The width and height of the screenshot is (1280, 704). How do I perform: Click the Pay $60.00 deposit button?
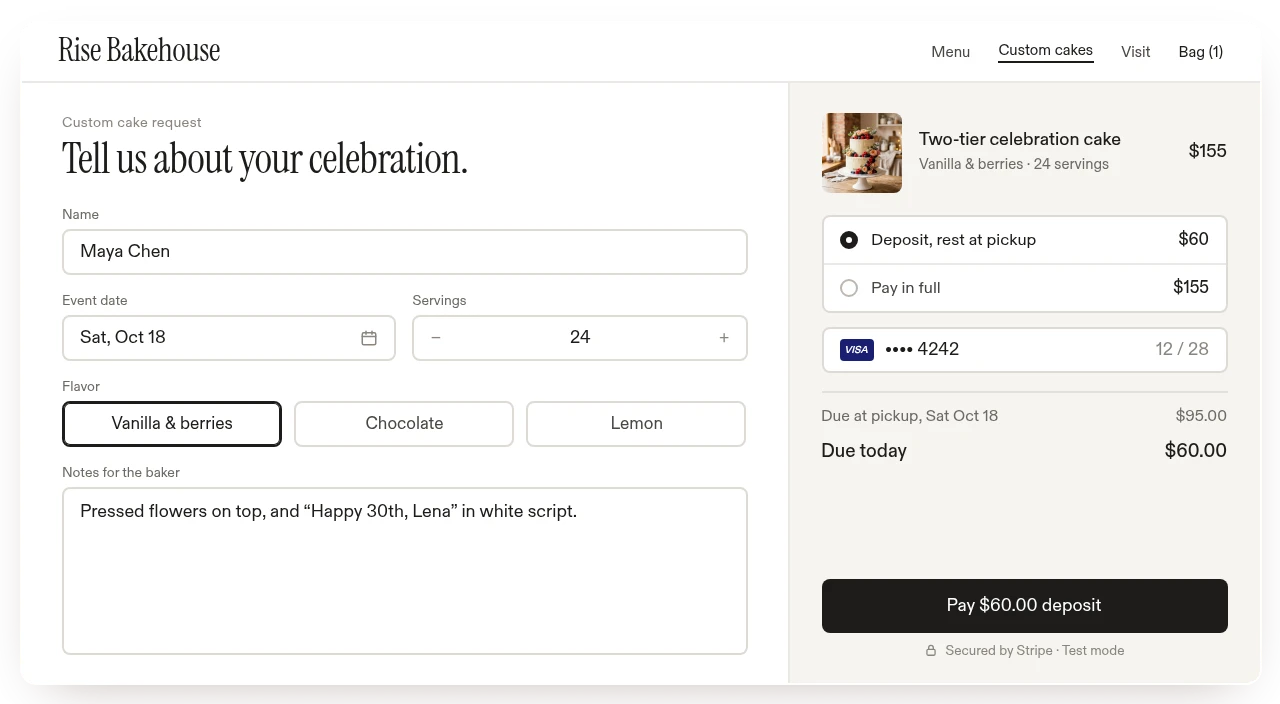coord(1025,606)
